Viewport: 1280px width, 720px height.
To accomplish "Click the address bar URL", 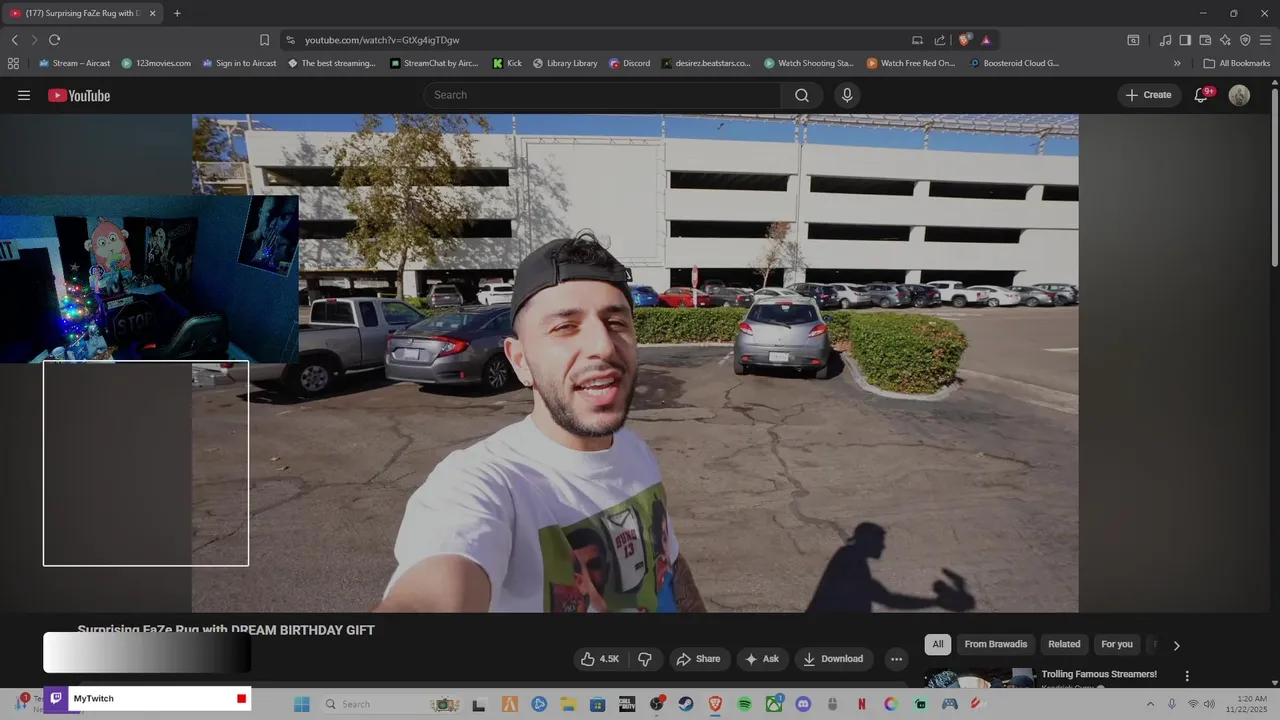I will (x=382, y=40).
